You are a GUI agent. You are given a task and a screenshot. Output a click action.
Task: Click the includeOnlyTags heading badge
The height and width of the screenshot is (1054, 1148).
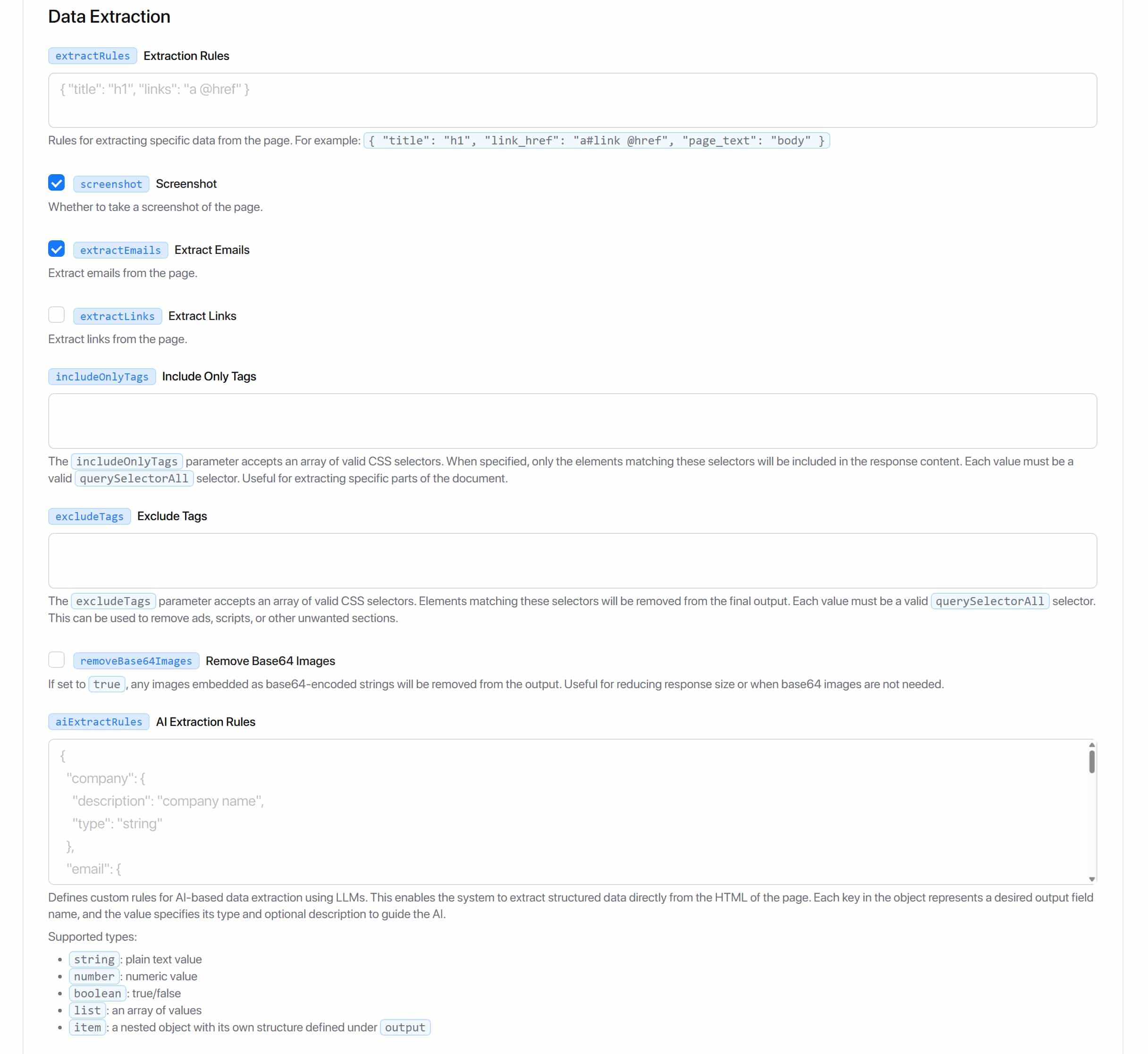click(x=101, y=377)
